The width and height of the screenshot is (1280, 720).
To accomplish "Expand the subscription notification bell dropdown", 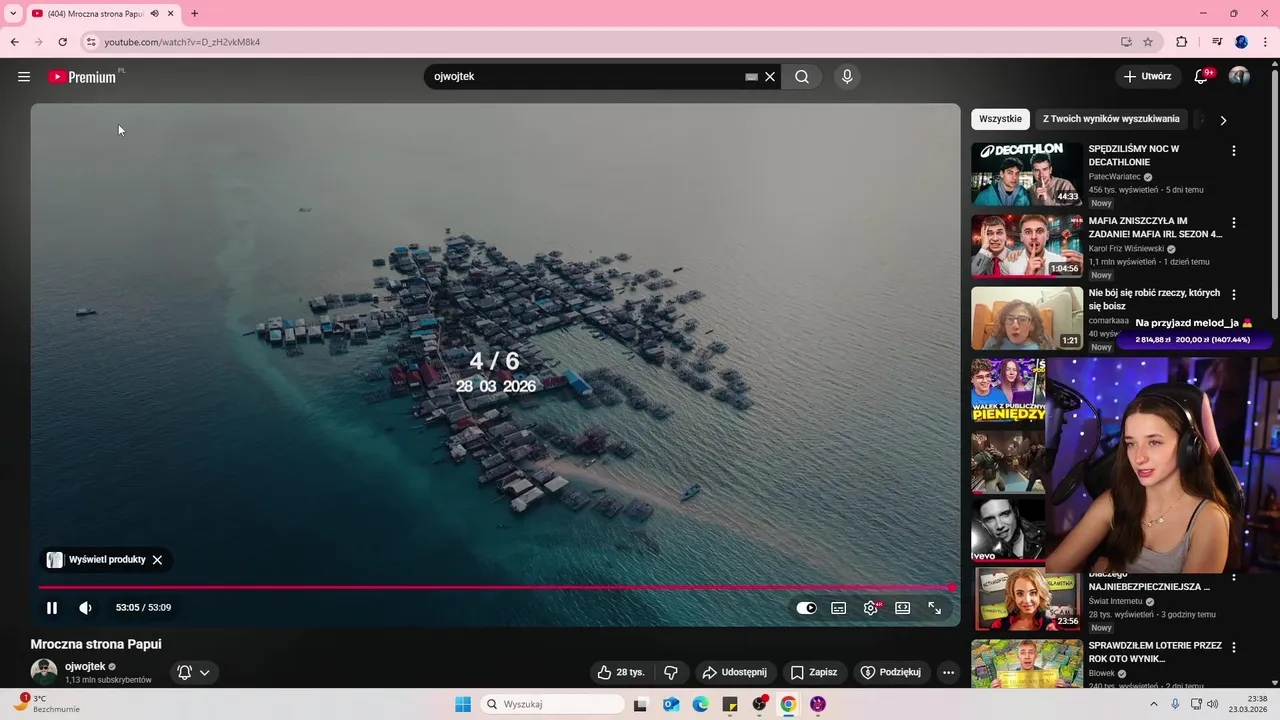I will point(194,672).
